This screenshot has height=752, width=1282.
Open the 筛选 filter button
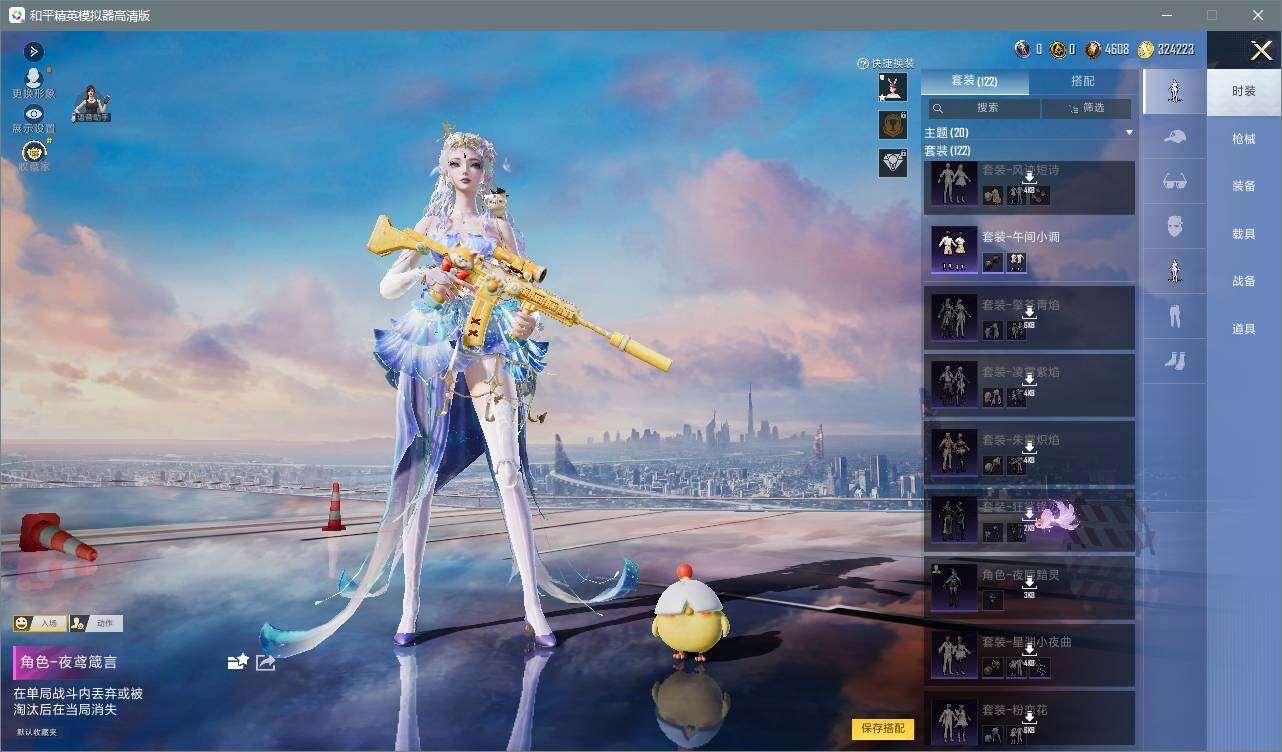(1087, 108)
